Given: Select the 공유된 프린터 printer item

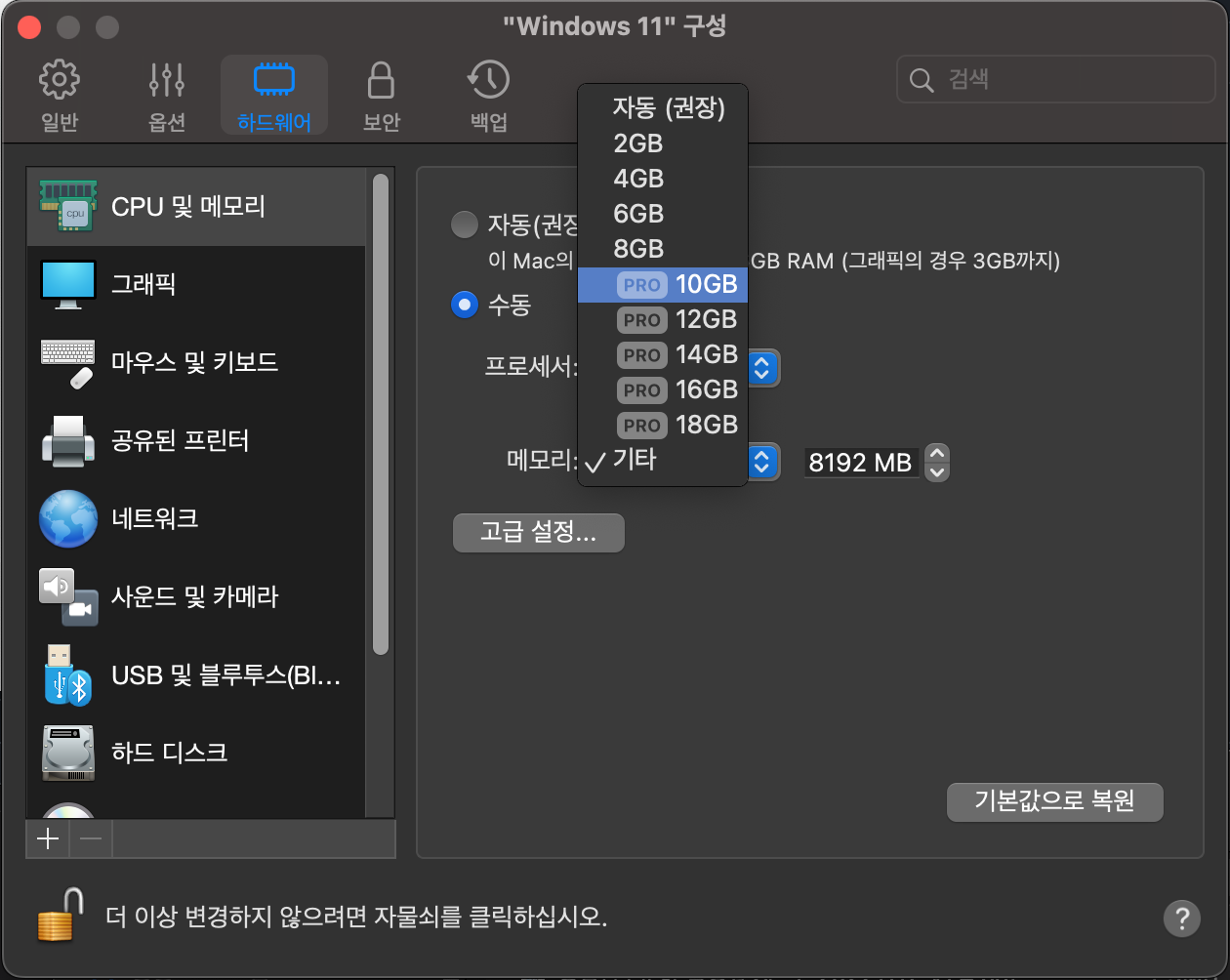Looking at the screenshot, I should [x=196, y=440].
